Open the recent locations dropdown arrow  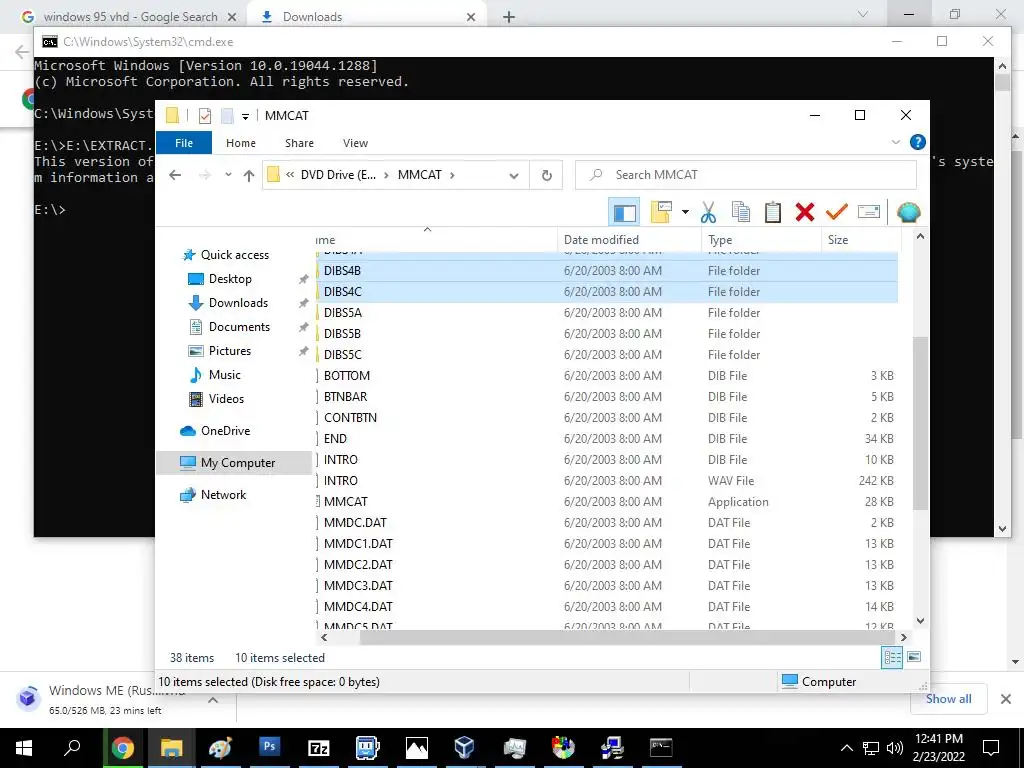pos(228,174)
